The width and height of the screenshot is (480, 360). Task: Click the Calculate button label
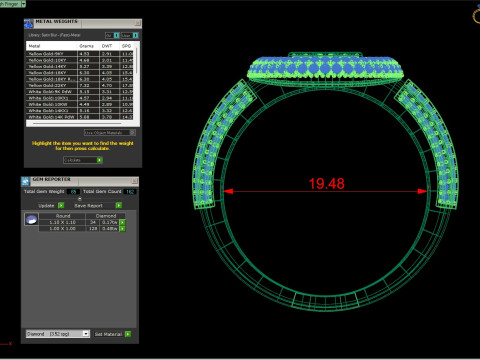(72, 160)
